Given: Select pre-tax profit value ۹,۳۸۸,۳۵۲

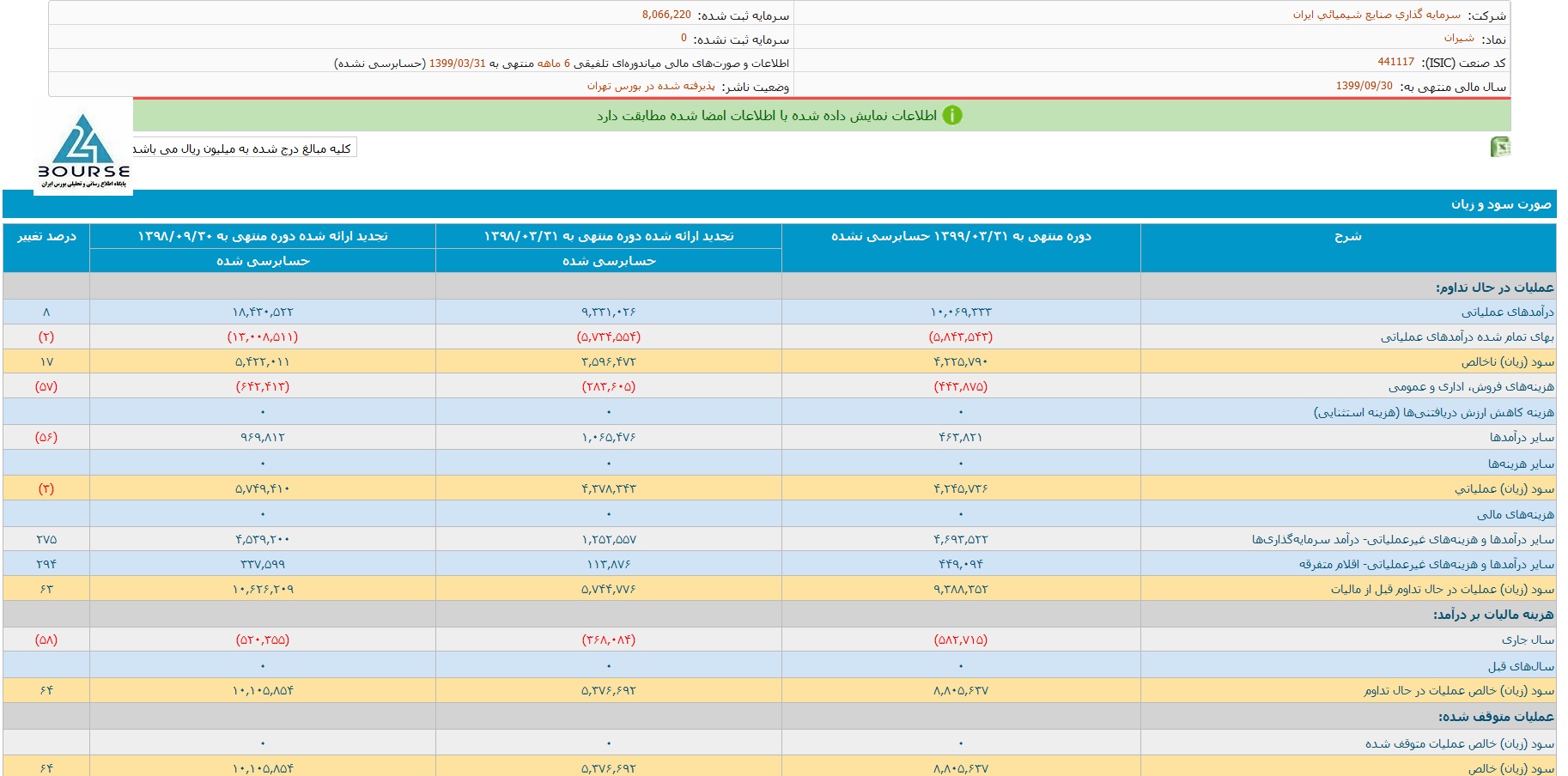Looking at the screenshot, I should tap(961, 589).
